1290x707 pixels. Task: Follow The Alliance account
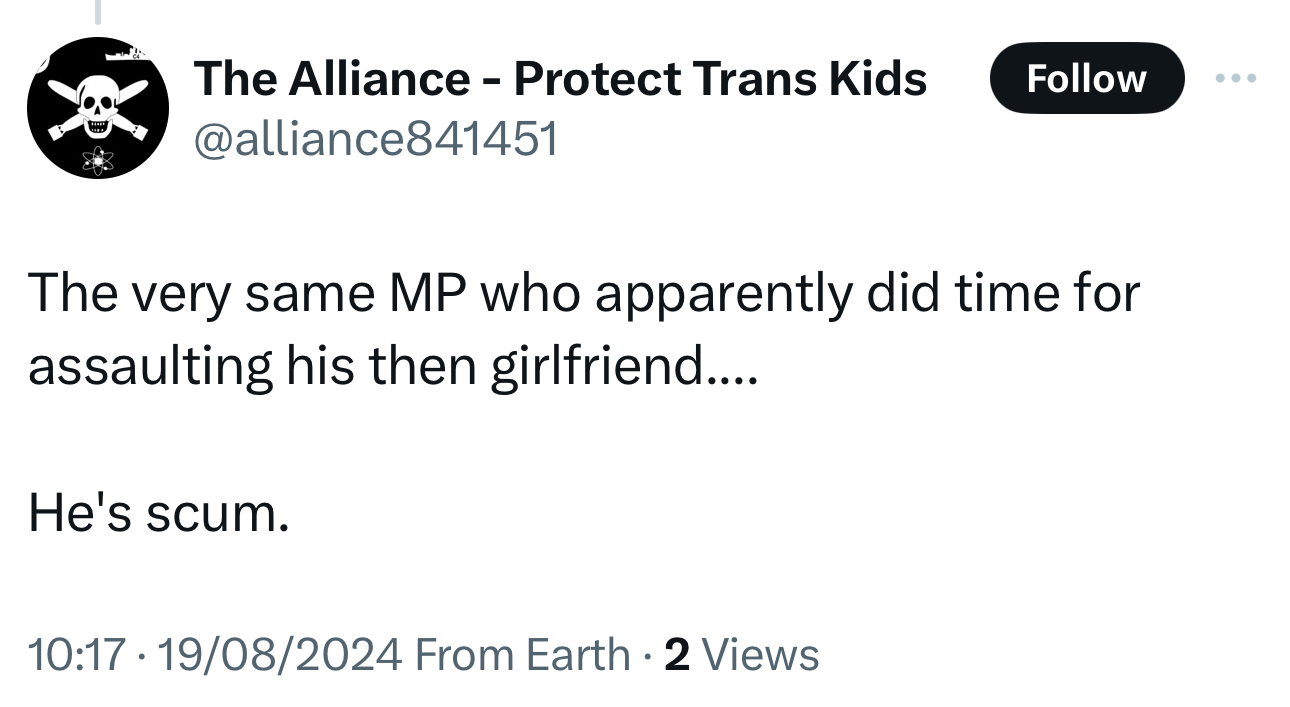(x=1086, y=78)
